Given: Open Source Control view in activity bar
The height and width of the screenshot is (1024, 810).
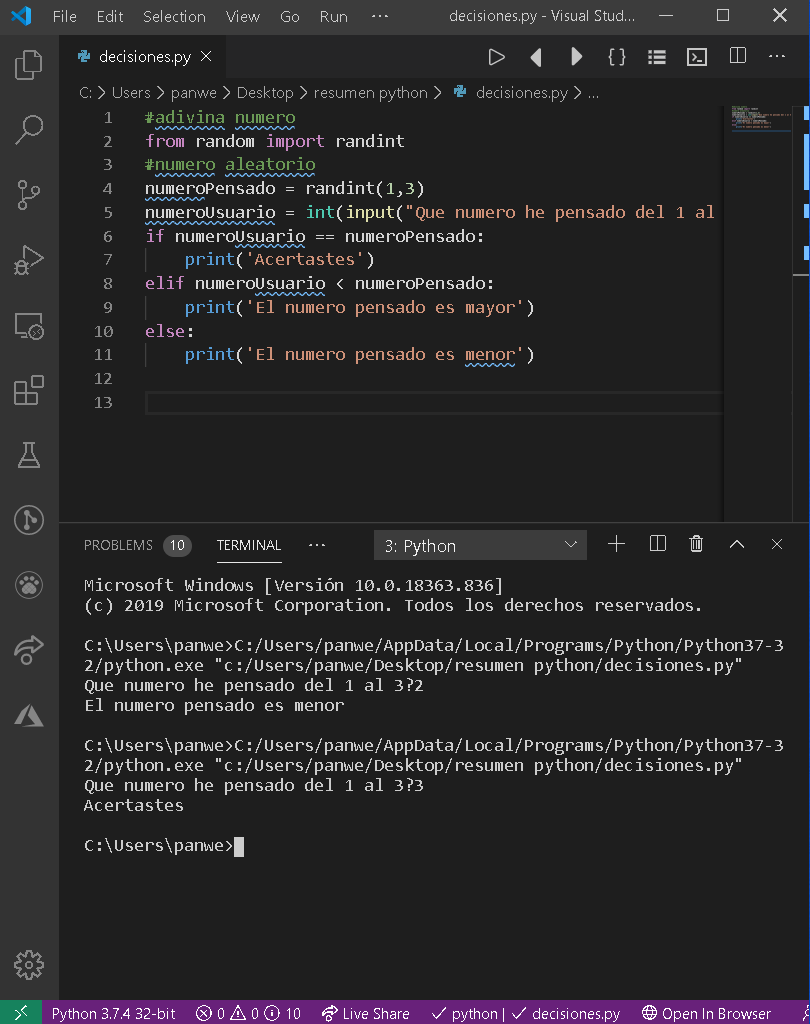Looking at the screenshot, I should (x=29, y=195).
